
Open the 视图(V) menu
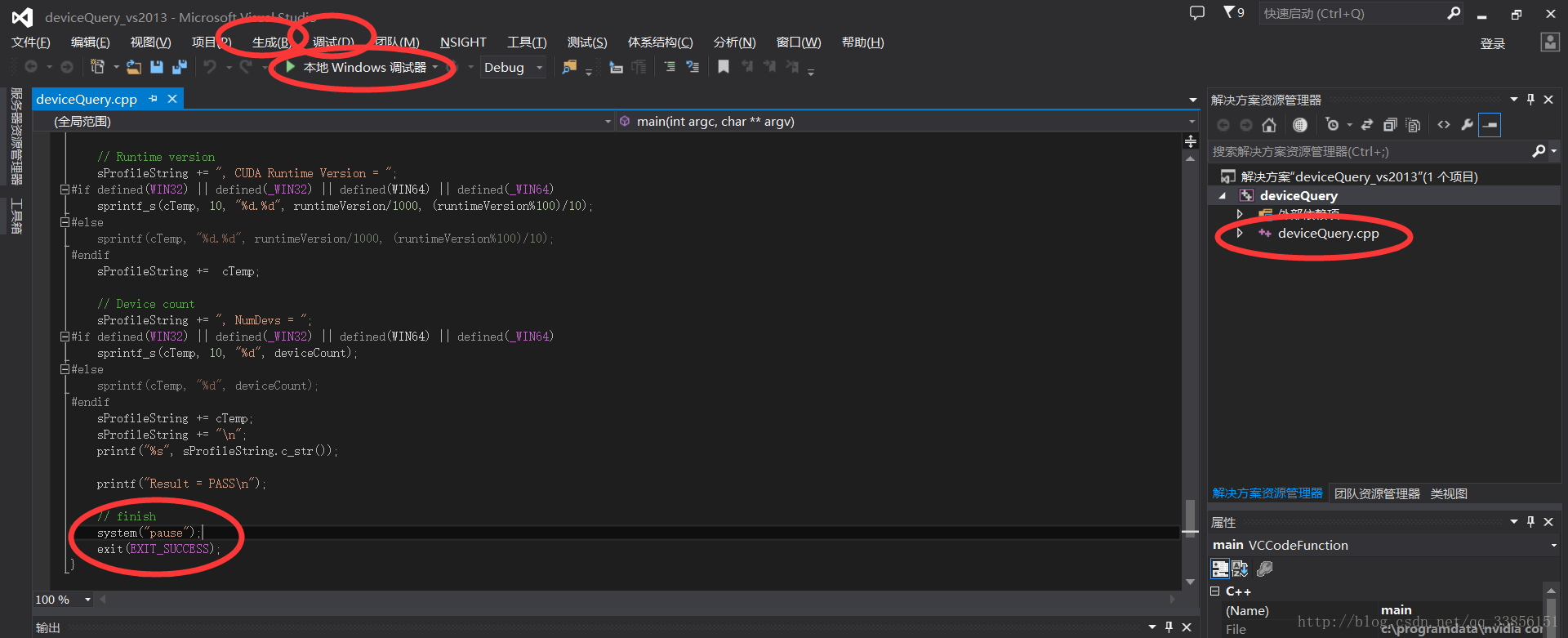tap(150, 42)
